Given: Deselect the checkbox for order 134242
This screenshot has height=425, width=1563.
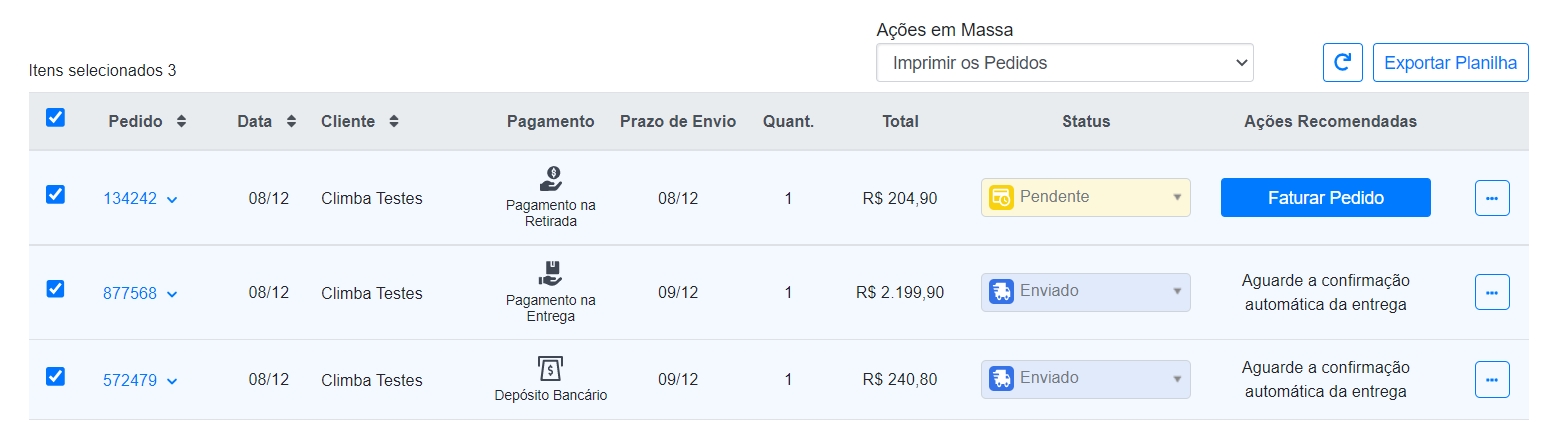Looking at the screenshot, I should point(56,195).
